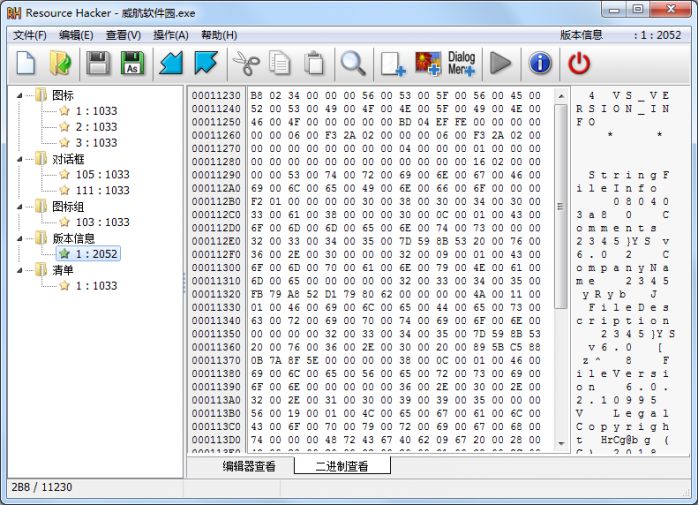Open a file with the folder icon
The image size is (698, 505).
60,63
